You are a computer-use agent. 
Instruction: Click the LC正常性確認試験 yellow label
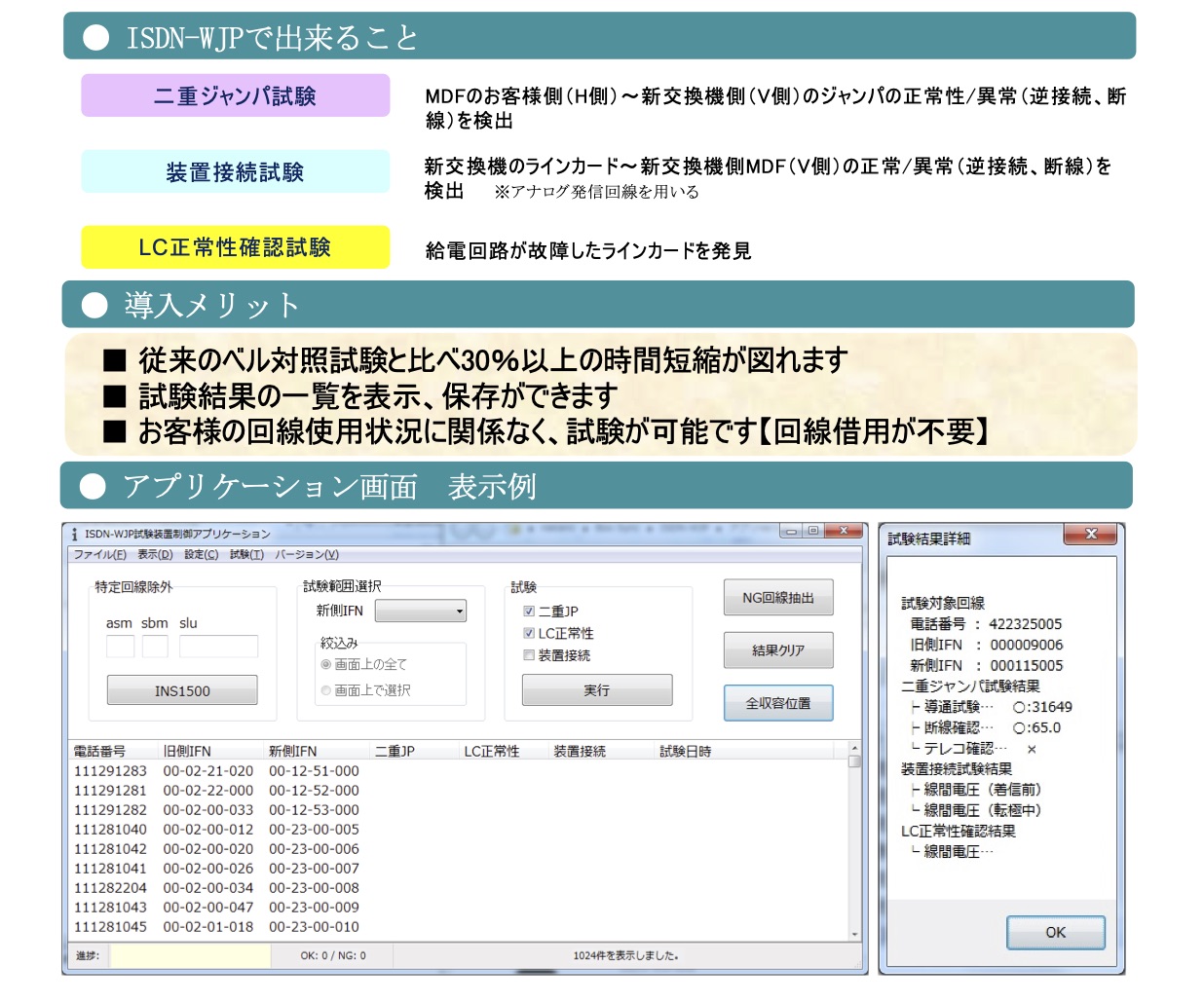tap(236, 247)
